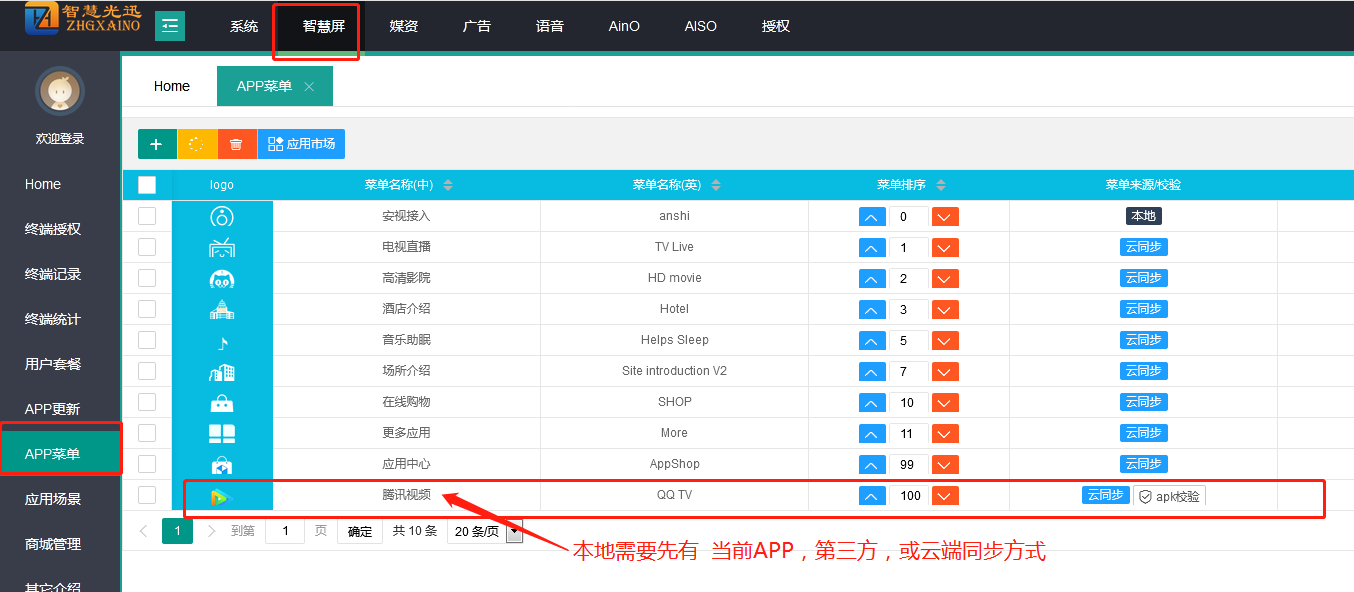Switch to the Home tab
The height and width of the screenshot is (592, 1354).
171,86
